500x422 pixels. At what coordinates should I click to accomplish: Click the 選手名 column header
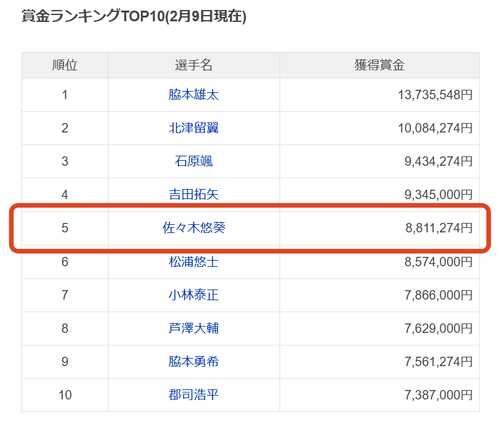tap(194, 65)
